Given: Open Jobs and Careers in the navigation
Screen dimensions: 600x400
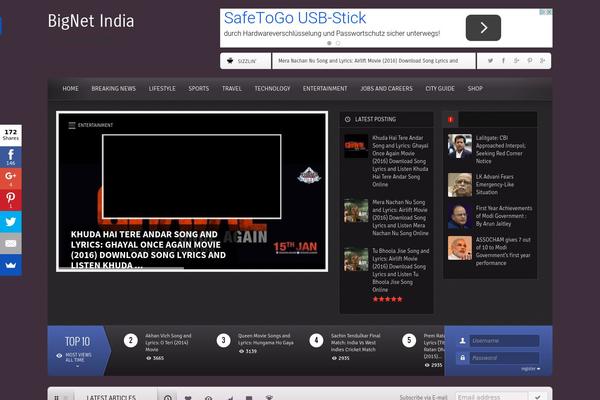Looking at the screenshot, I should [x=386, y=88].
